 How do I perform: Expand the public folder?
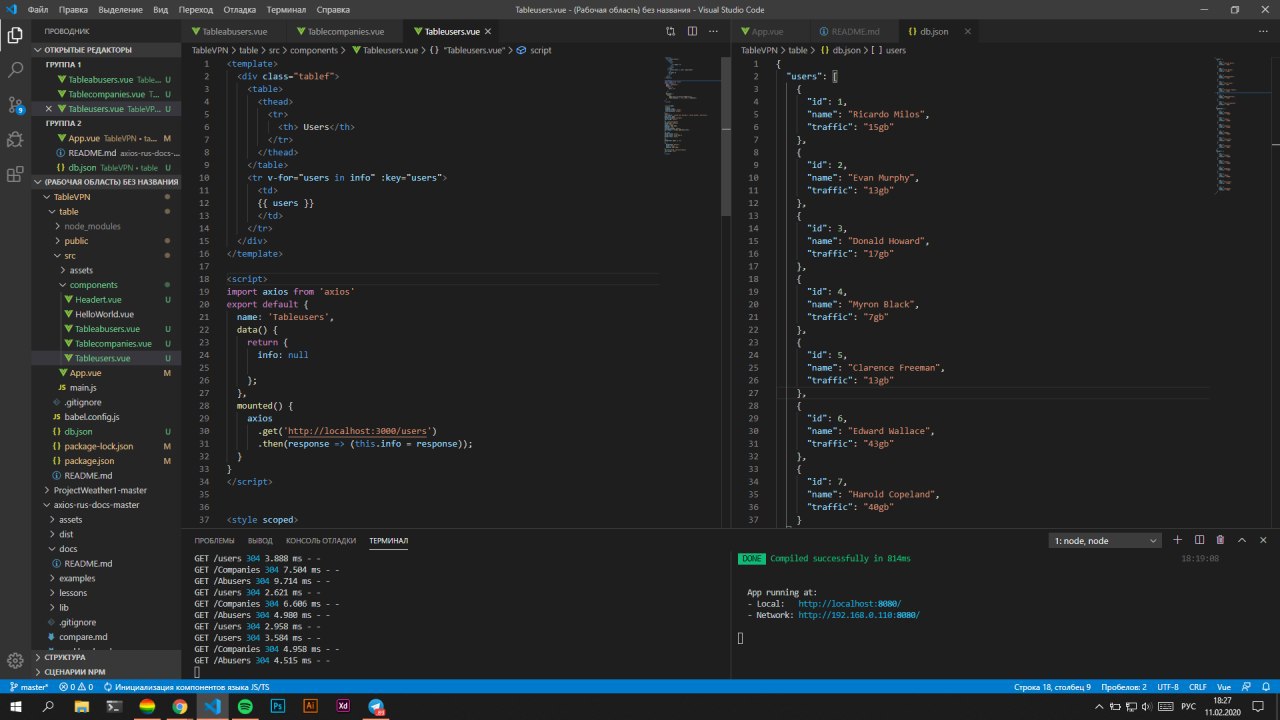coord(106,241)
